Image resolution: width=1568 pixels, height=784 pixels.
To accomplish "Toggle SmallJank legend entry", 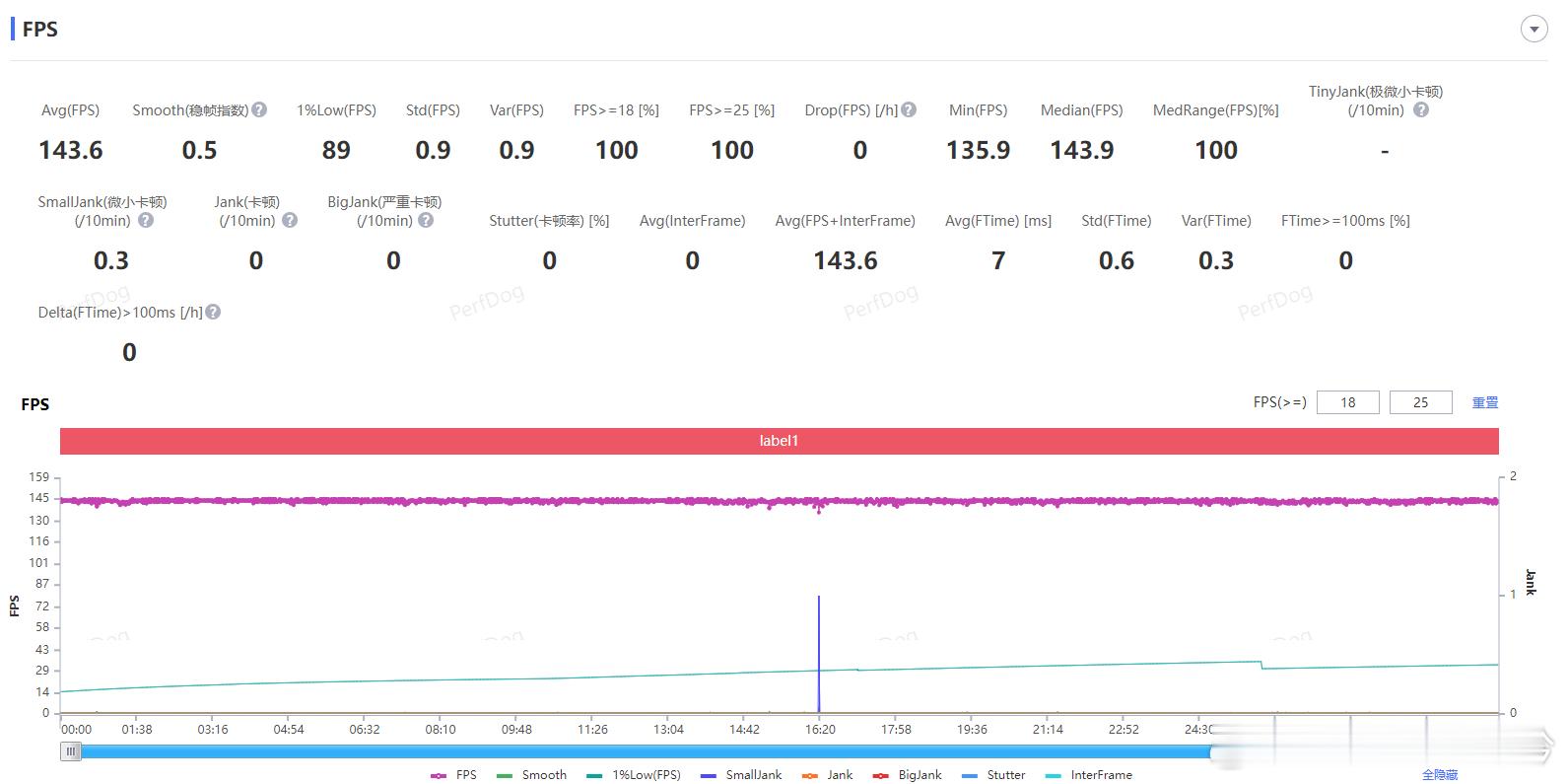I will coord(741,775).
